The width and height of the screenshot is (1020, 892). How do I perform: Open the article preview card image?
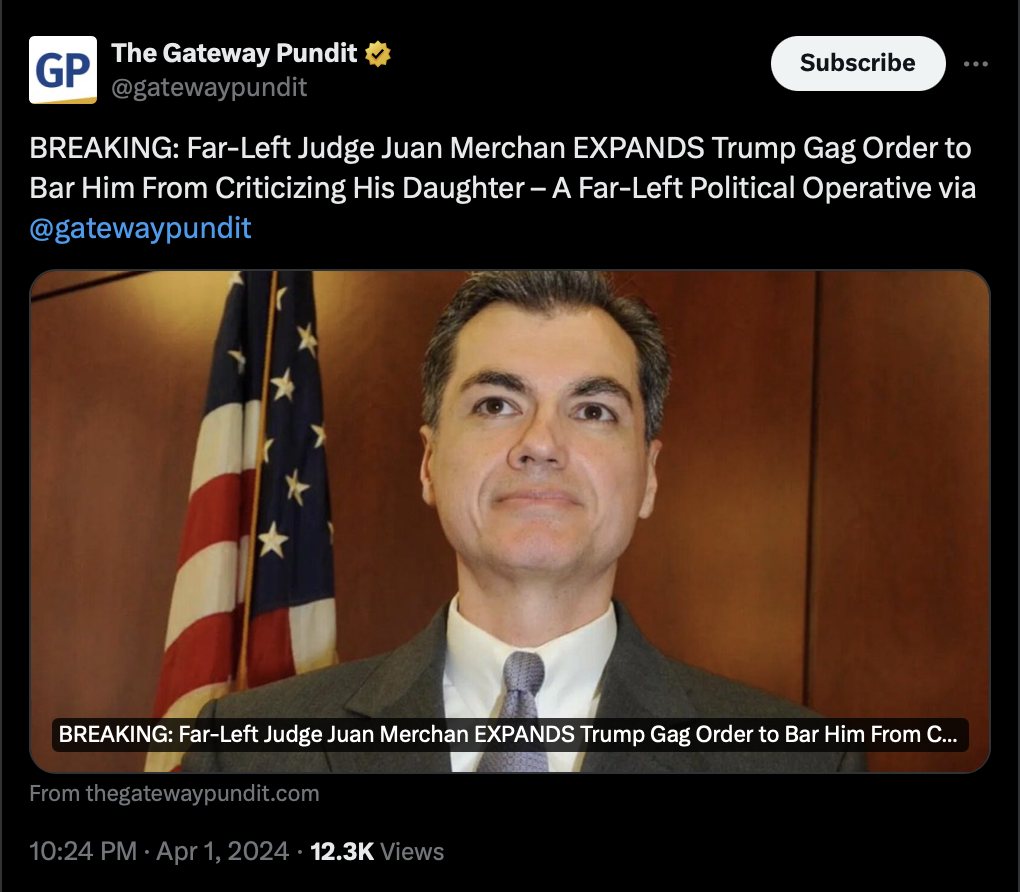tap(509, 521)
